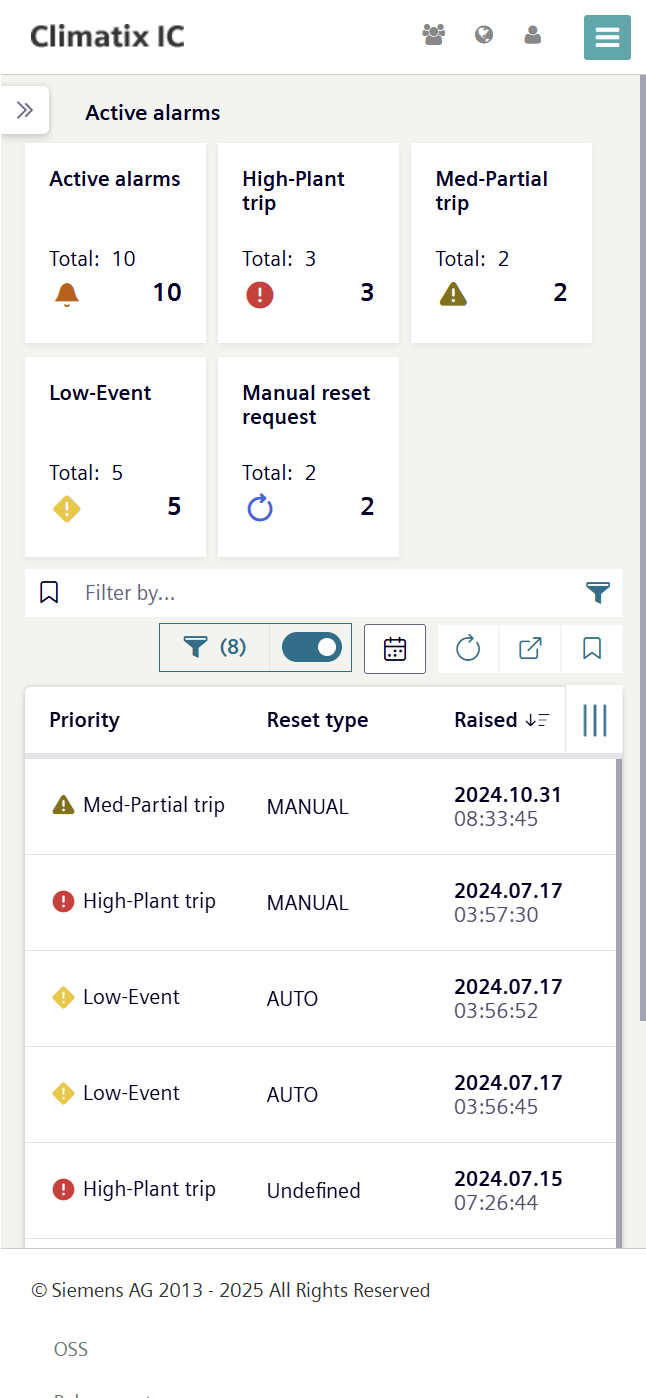Open the Manual reset request card

pyautogui.click(x=308, y=457)
